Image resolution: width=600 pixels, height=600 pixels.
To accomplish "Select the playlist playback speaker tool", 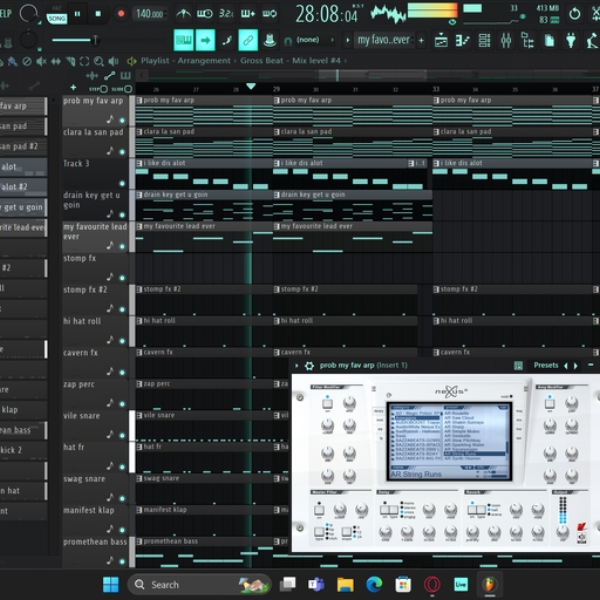I will coord(113,61).
